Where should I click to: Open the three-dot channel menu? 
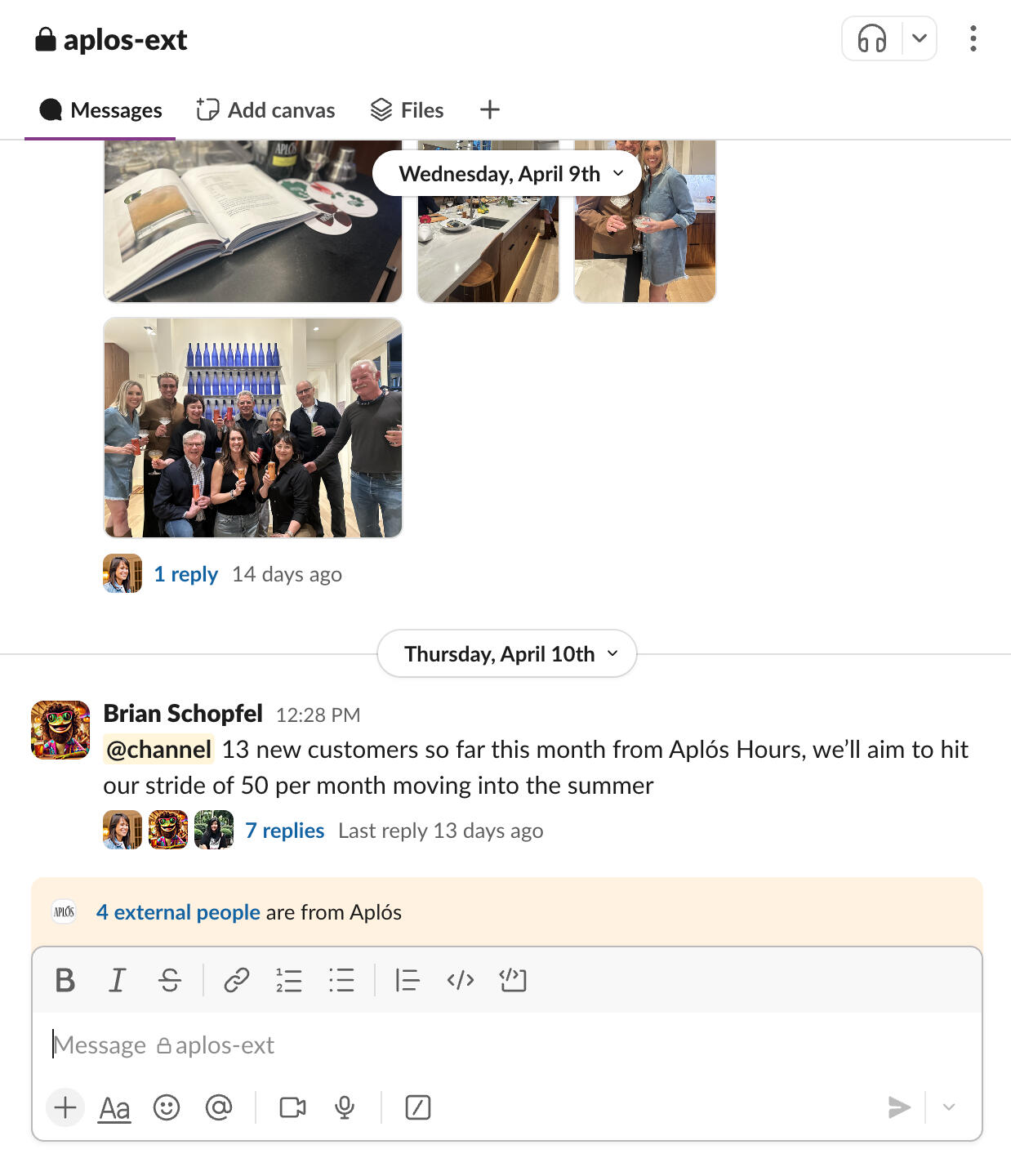pos(973,38)
